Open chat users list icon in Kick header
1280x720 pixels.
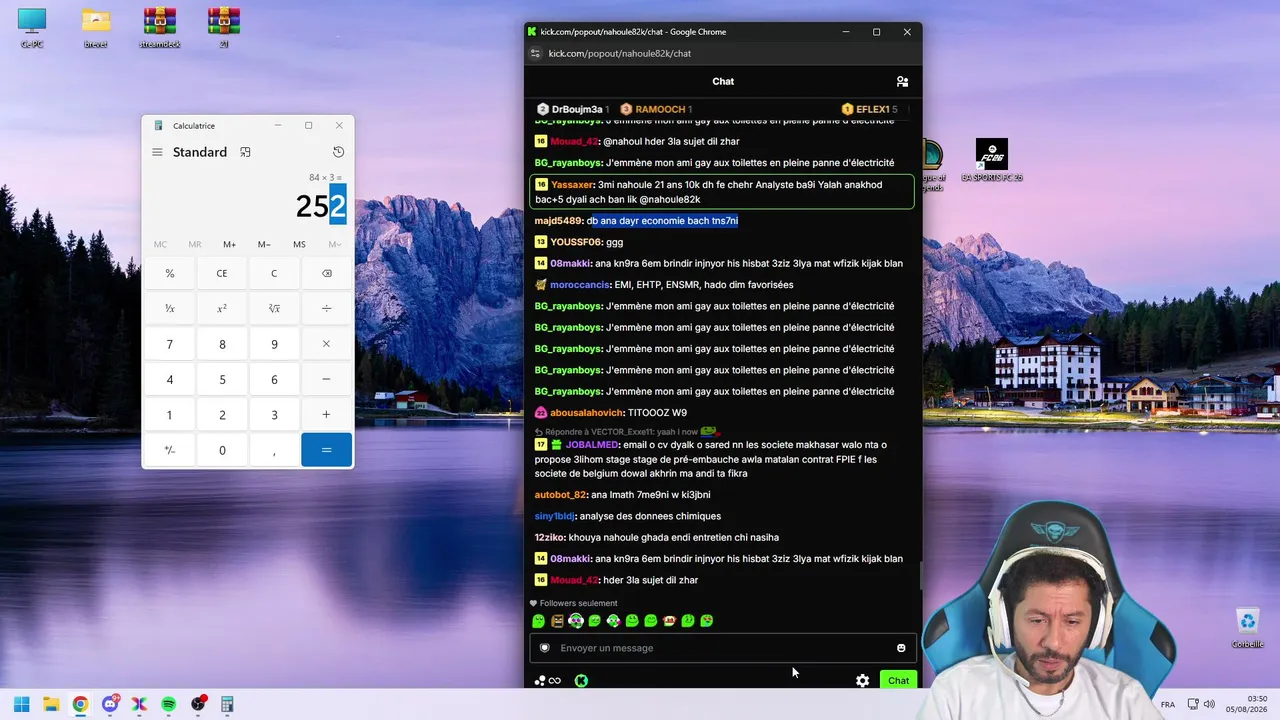coord(902,82)
